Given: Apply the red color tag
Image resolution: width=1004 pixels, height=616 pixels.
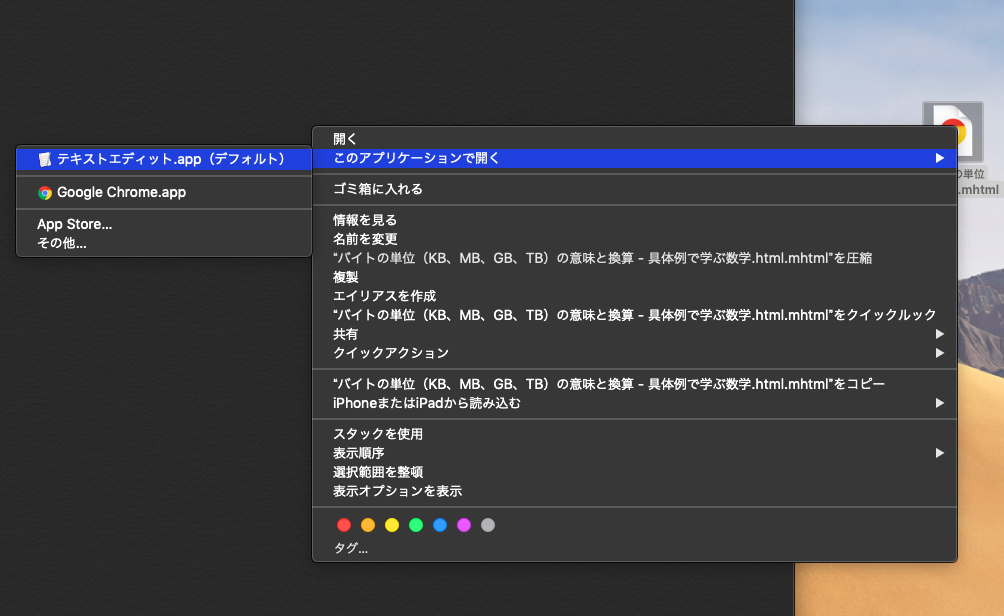Looking at the screenshot, I should pos(344,525).
